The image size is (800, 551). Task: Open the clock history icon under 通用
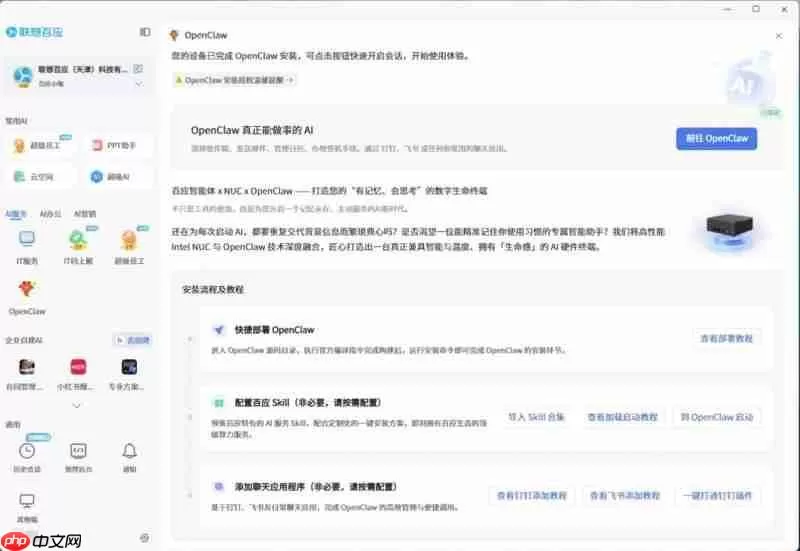(x=27, y=451)
